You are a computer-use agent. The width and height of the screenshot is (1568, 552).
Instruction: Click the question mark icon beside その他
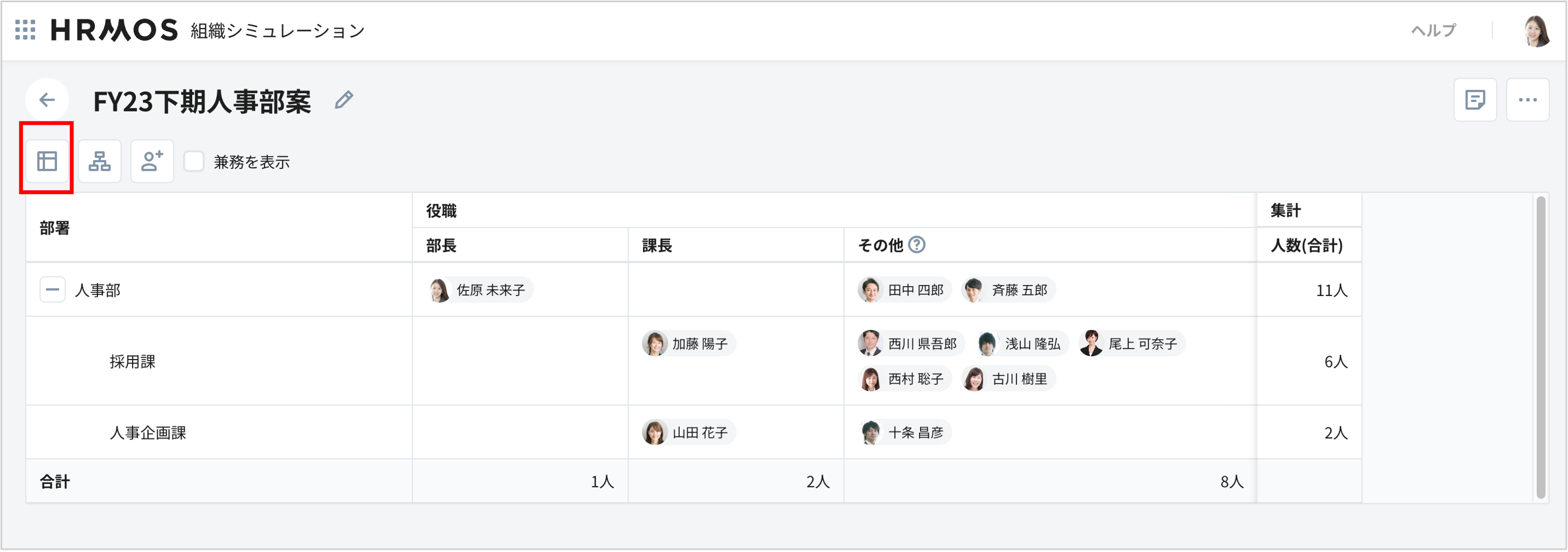click(x=918, y=244)
